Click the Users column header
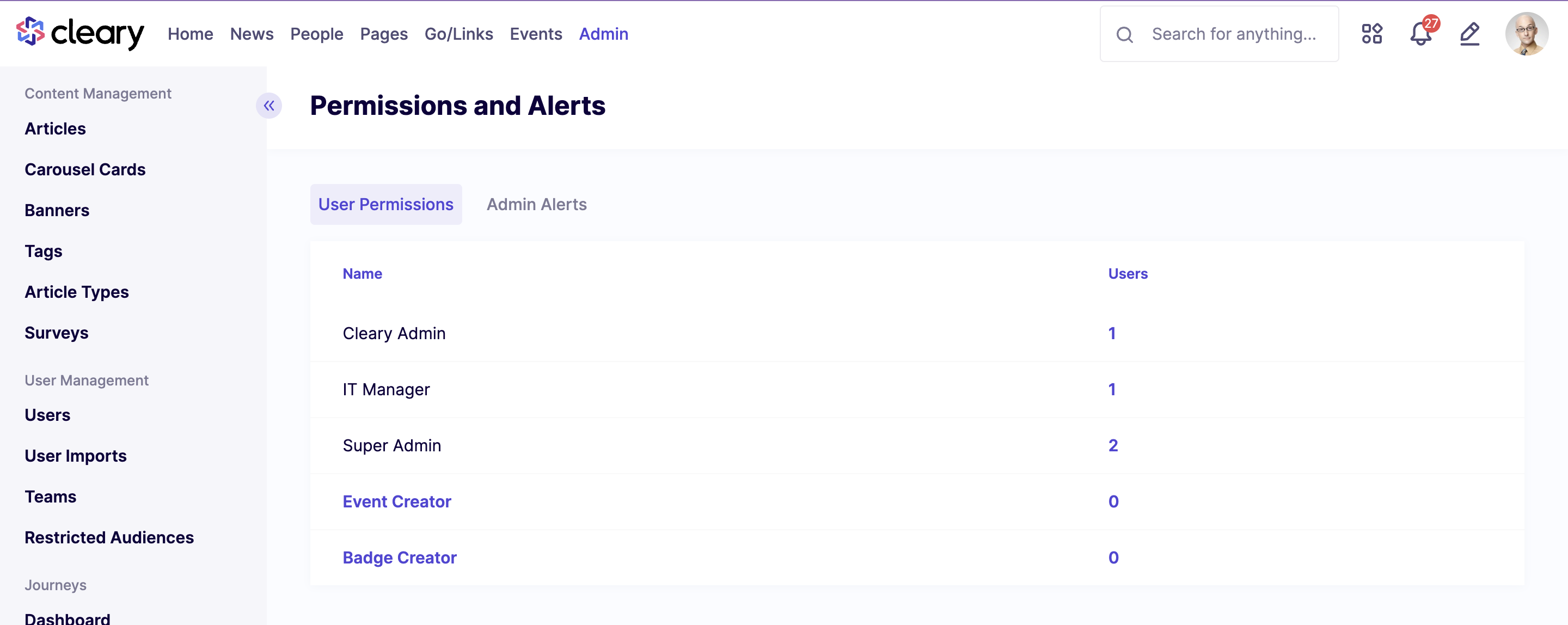 click(x=1128, y=274)
